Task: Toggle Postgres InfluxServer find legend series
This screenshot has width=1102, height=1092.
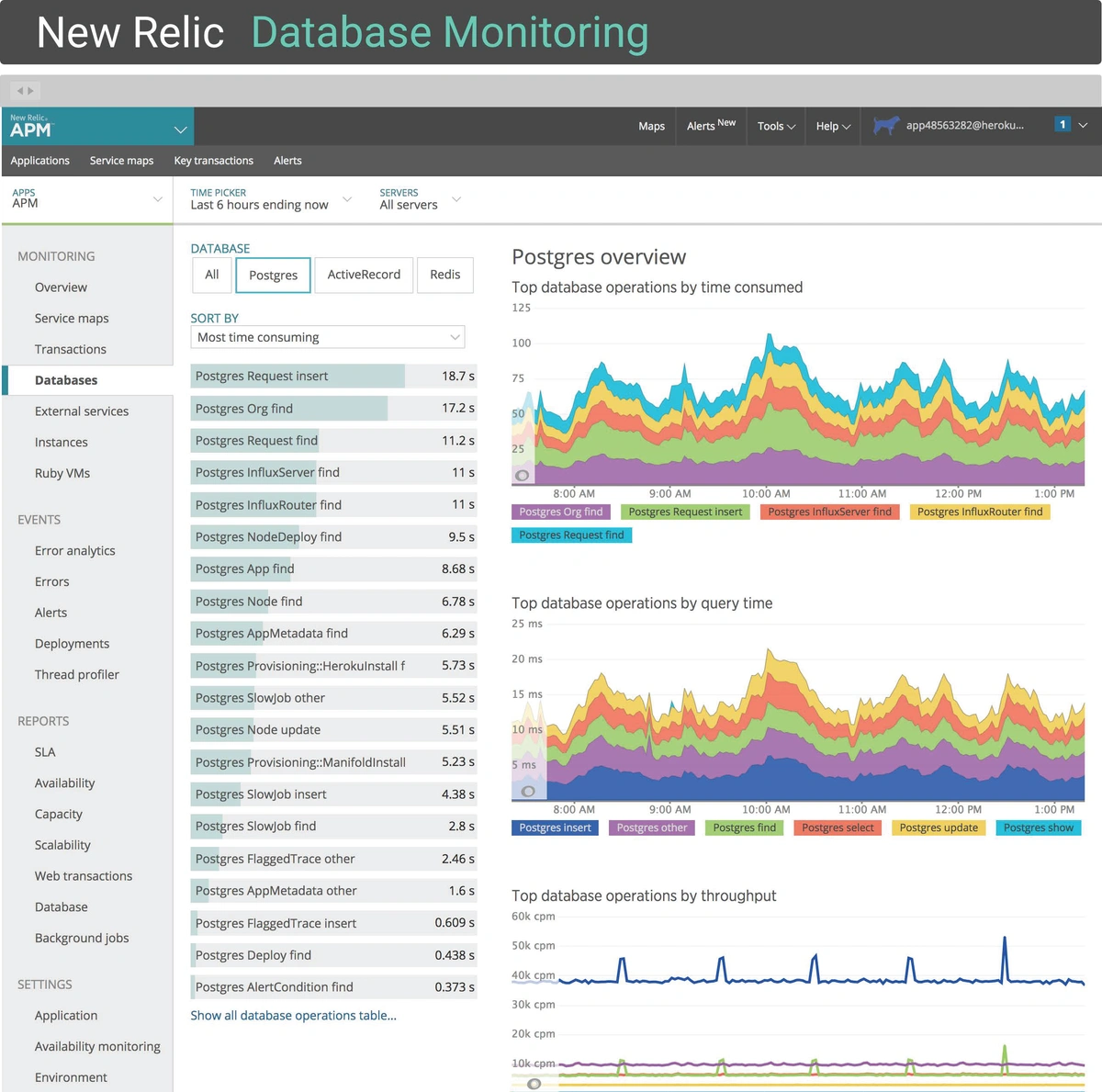Action: click(830, 512)
